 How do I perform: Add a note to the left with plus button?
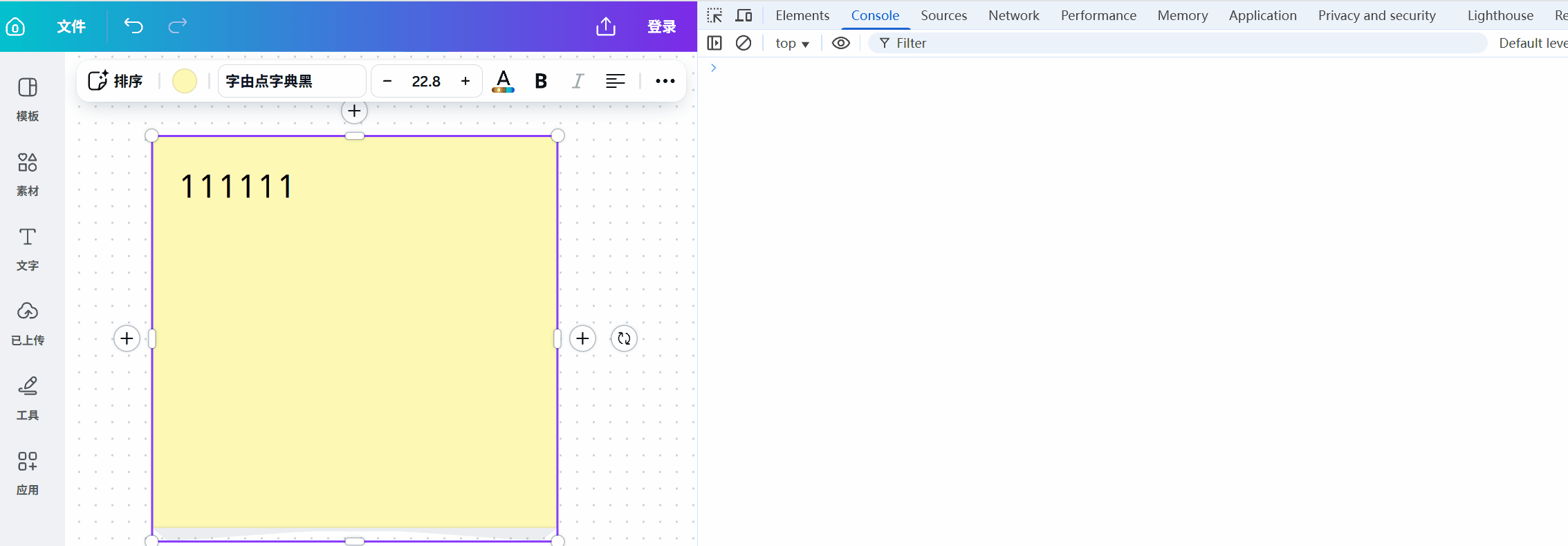pos(127,338)
